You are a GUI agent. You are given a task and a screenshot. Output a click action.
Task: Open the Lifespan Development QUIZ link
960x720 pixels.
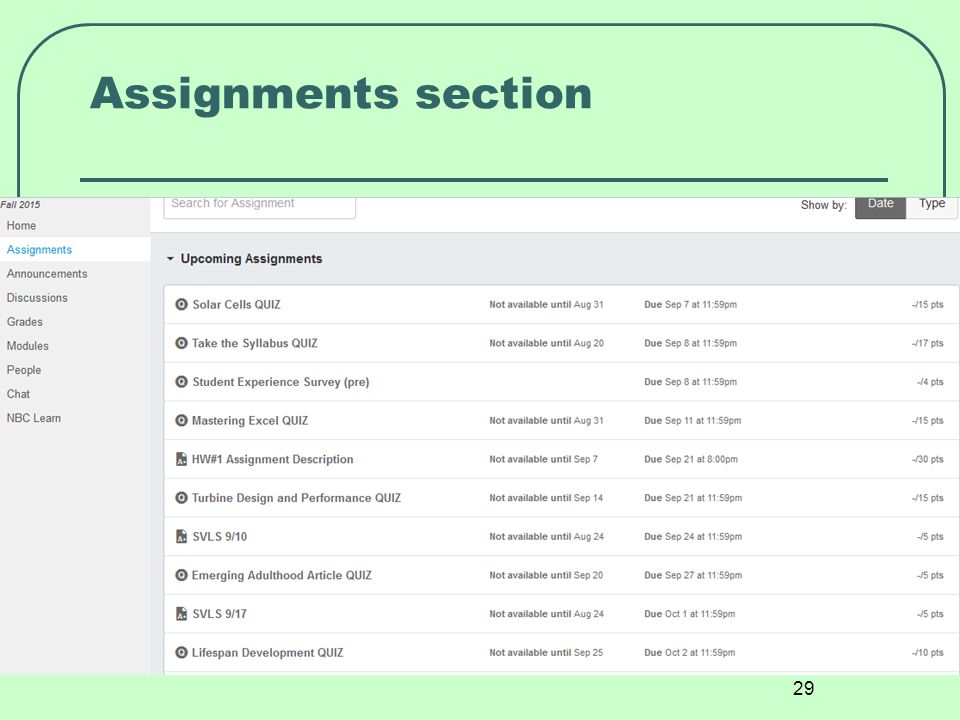click(x=268, y=653)
